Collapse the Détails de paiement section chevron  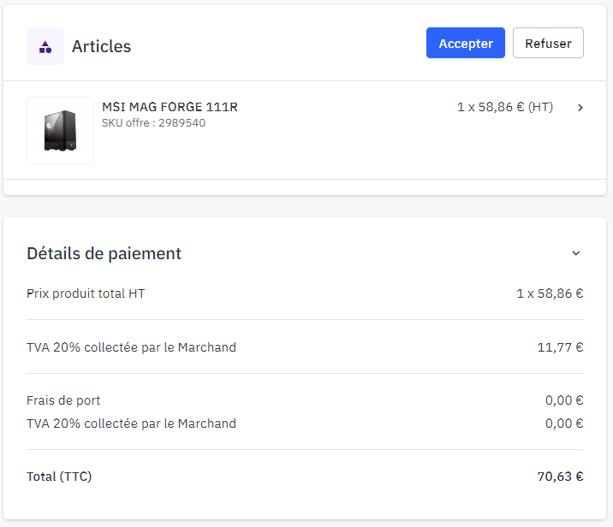pos(575,253)
